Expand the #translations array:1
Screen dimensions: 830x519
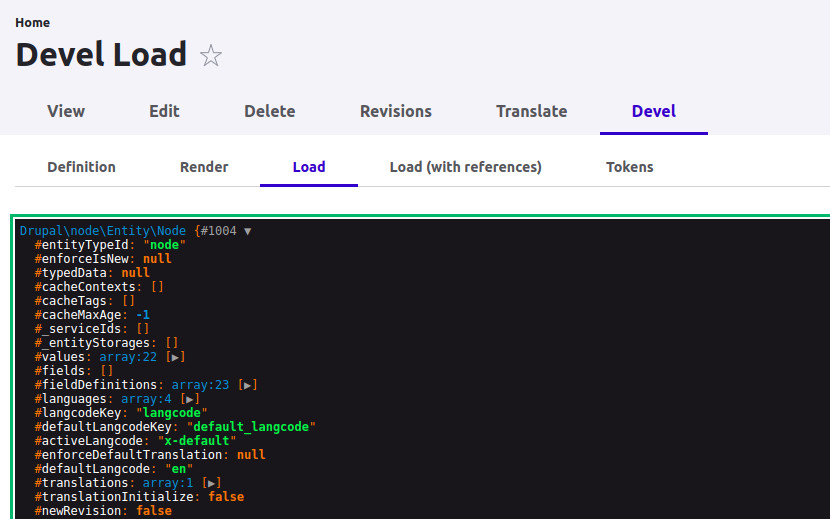click(211, 484)
